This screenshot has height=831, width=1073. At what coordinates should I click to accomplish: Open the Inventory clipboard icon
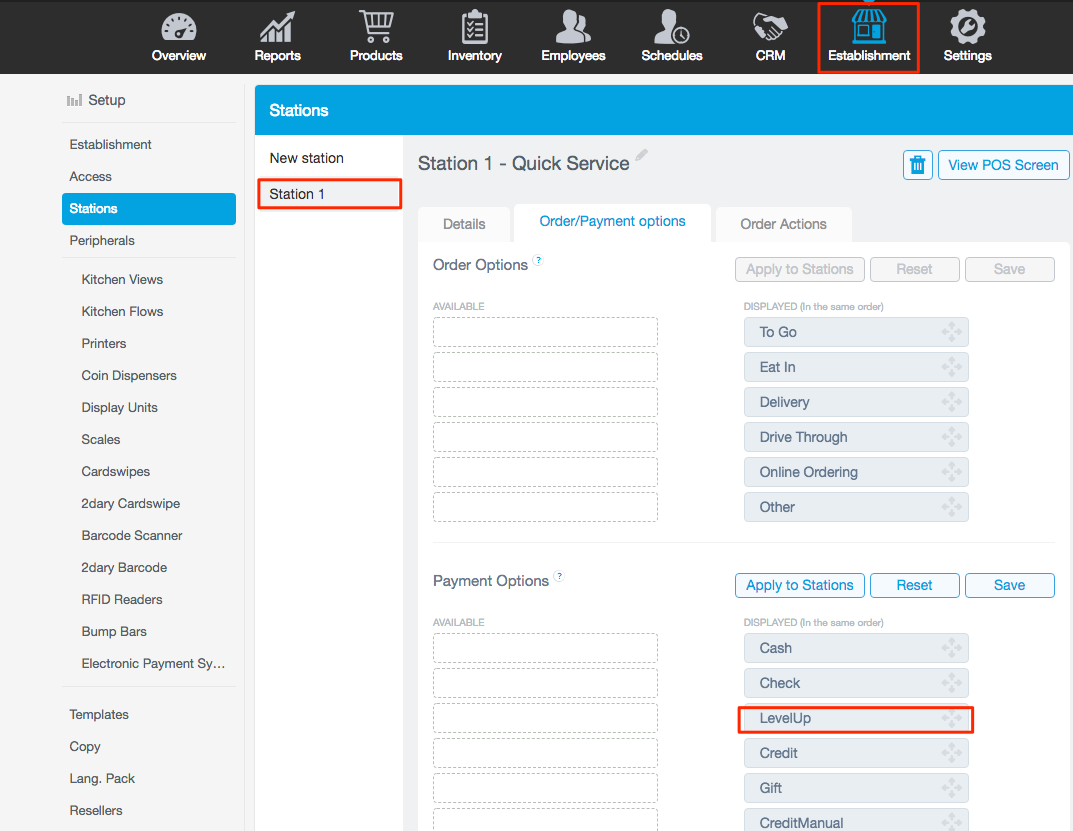pos(474,27)
